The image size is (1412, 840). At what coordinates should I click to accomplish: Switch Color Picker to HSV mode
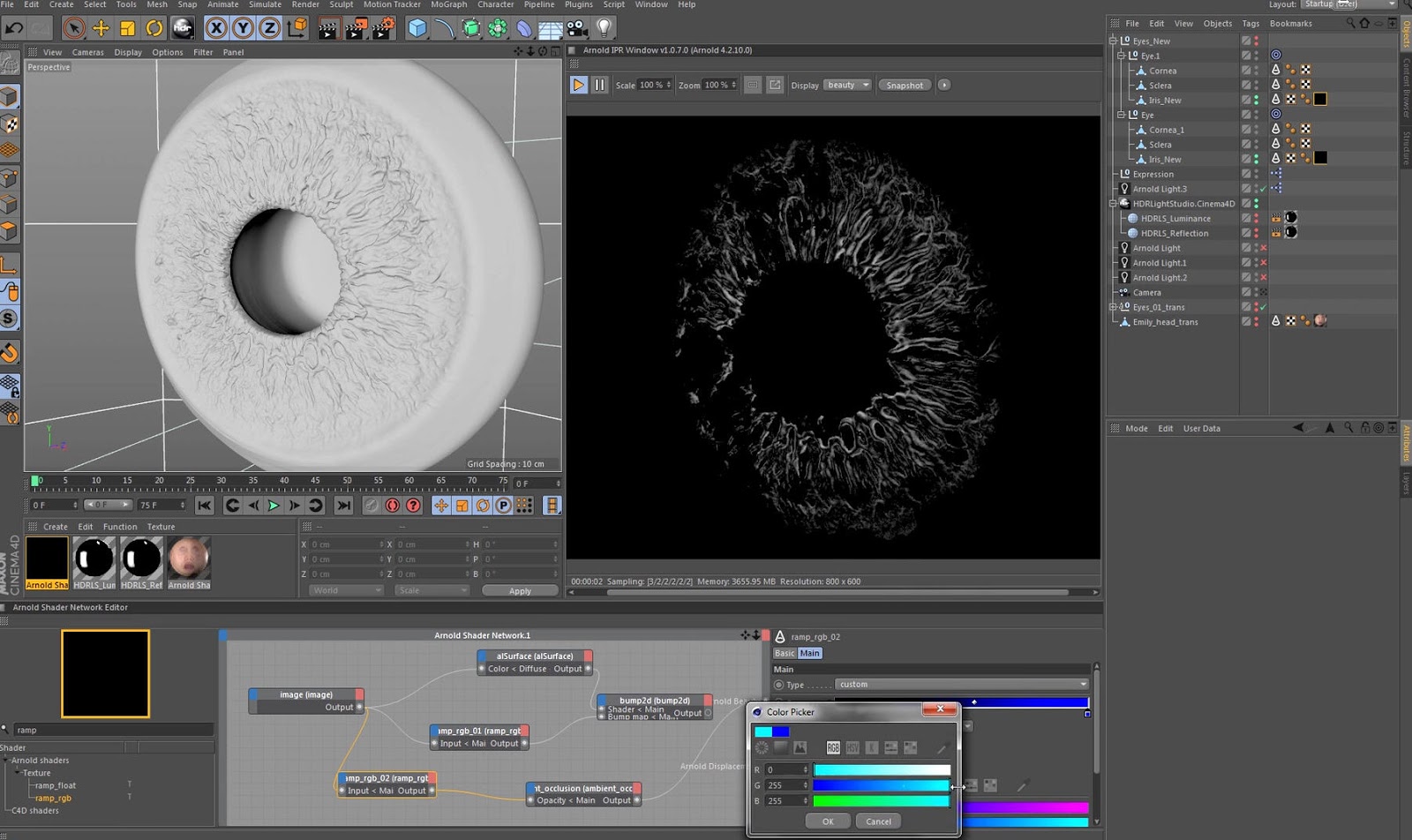(x=852, y=748)
